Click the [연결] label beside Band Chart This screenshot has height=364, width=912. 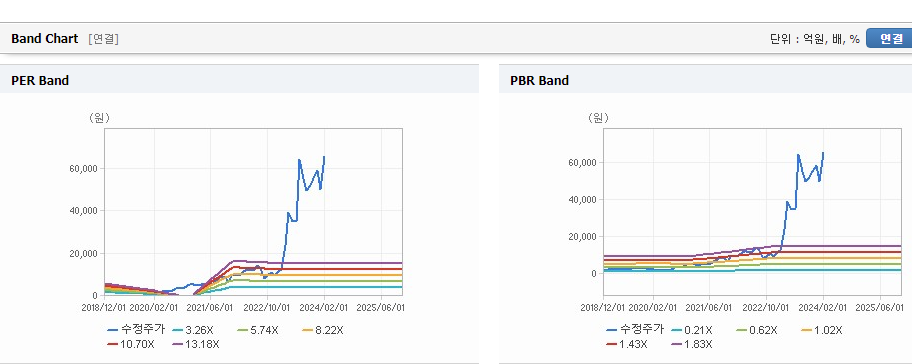coord(104,39)
